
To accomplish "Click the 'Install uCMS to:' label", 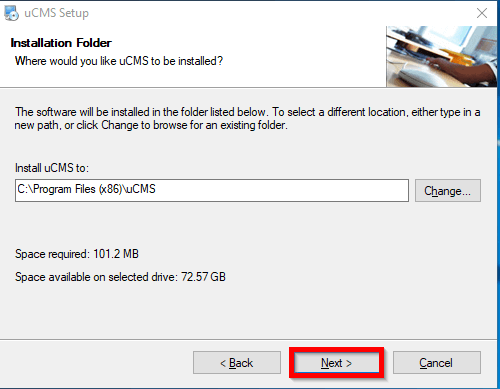I will tap(52, 168).
